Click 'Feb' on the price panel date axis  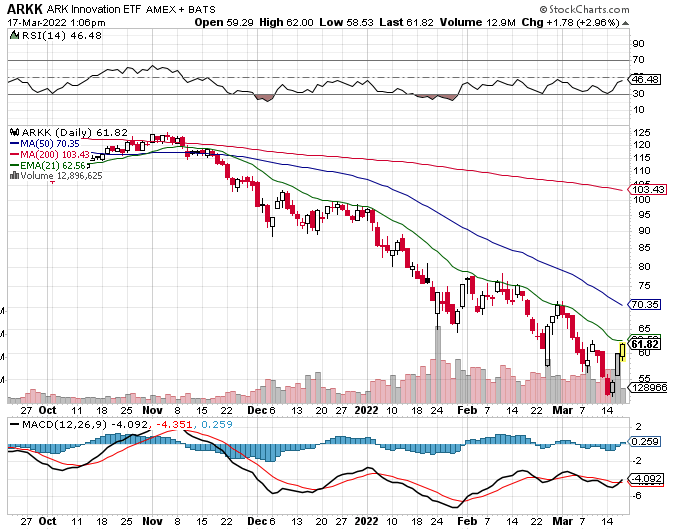click(467, 410)
